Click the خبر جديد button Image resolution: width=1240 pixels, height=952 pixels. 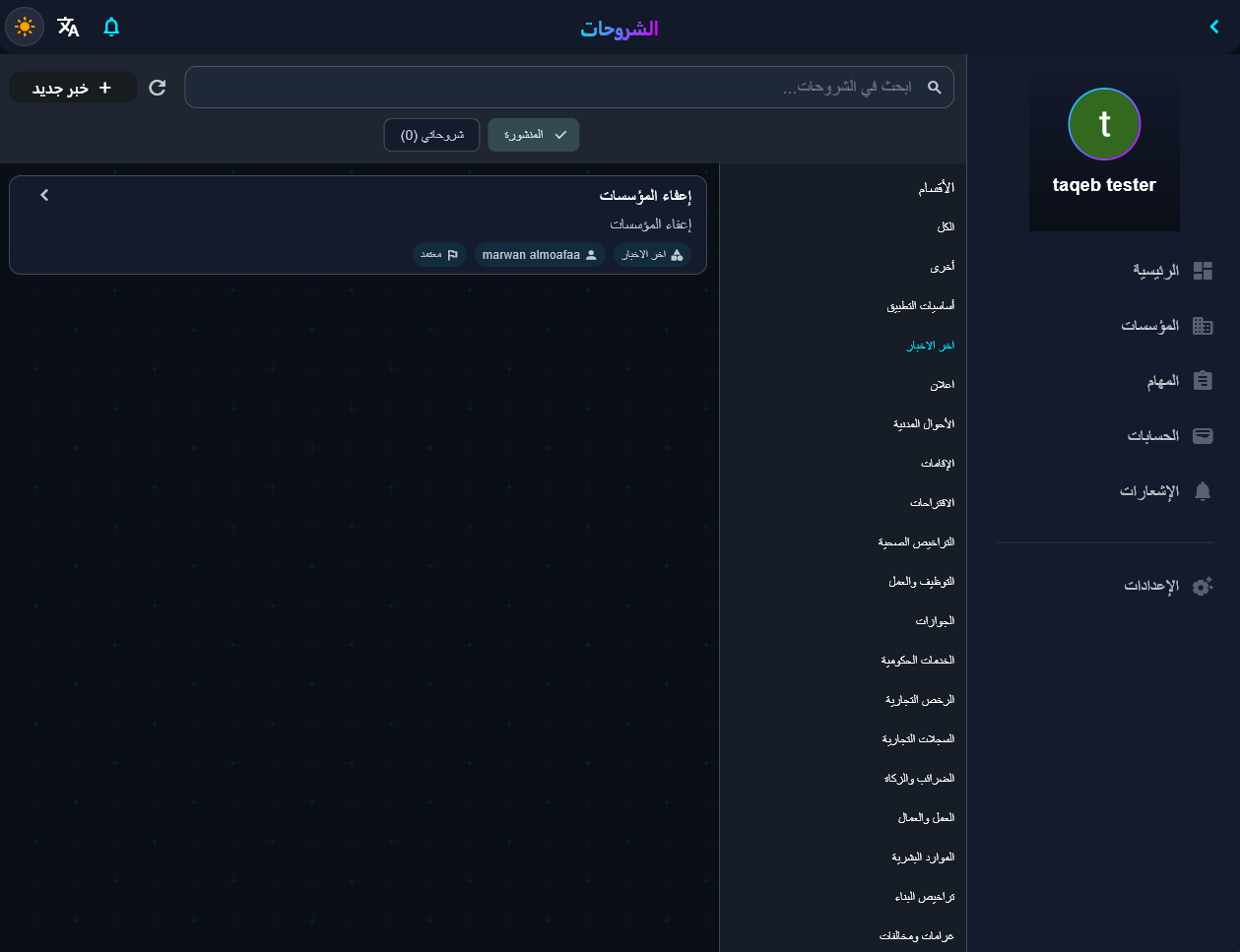click(x=73, y=88)
